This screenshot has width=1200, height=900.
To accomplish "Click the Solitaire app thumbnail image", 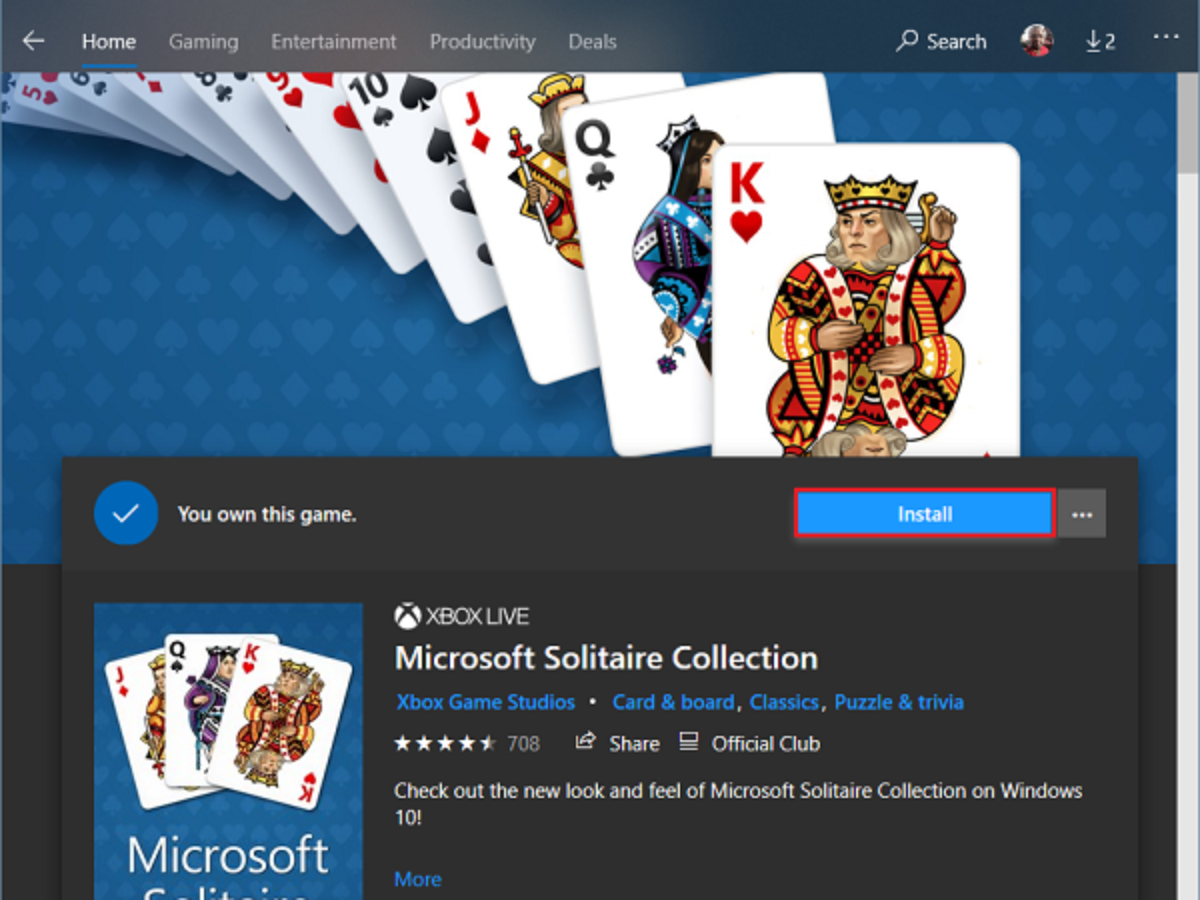I will pos(228,750).
